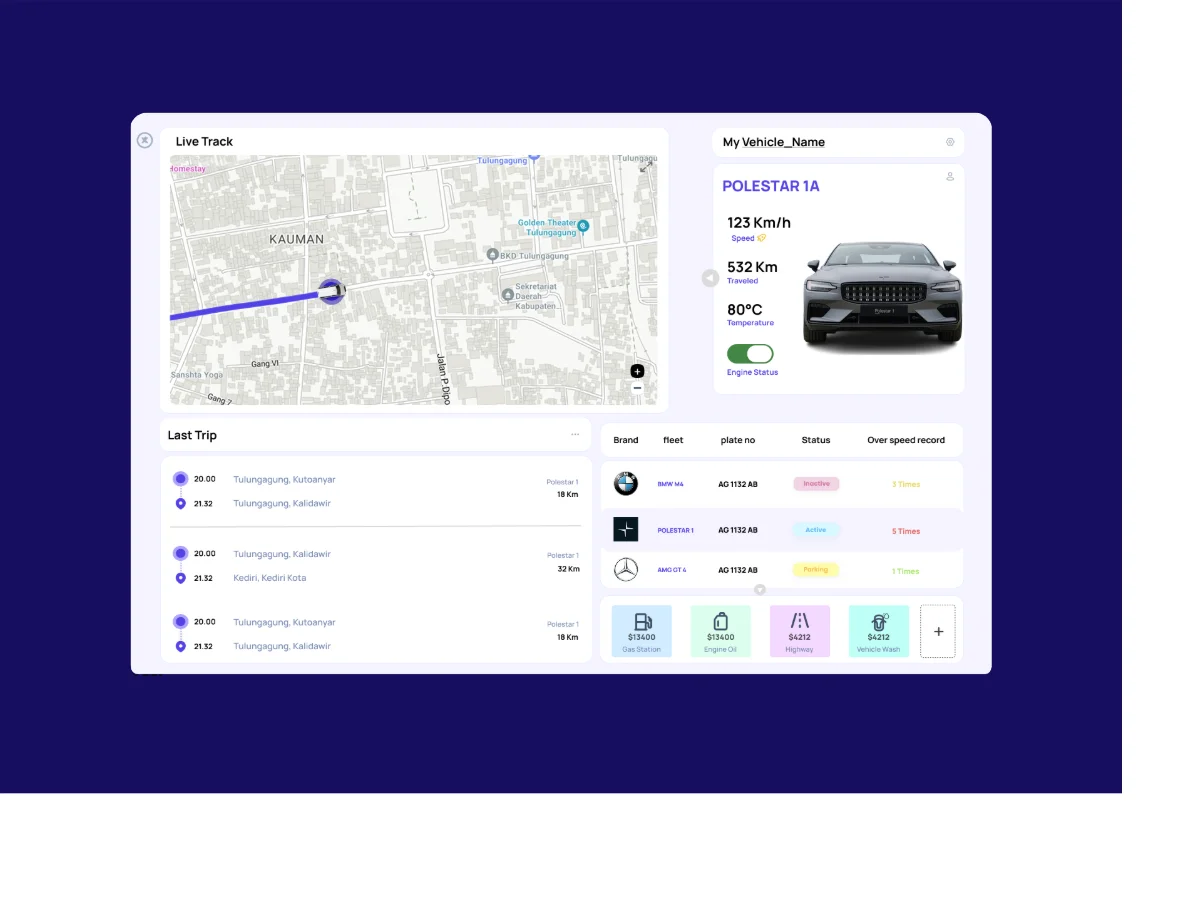1200x900 pixels.
Task: Select the BMW logo in fleet table
Action: tap(626, 484)
